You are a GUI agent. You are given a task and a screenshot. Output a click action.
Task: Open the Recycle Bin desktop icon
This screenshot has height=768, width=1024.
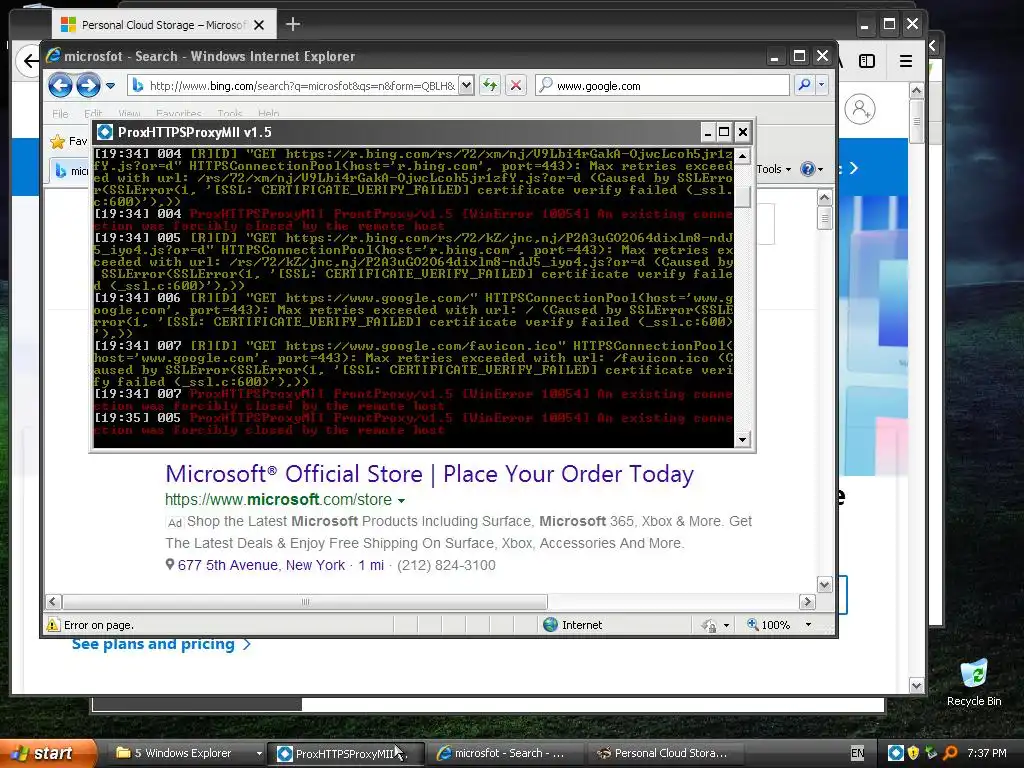[x=974, y=682]
